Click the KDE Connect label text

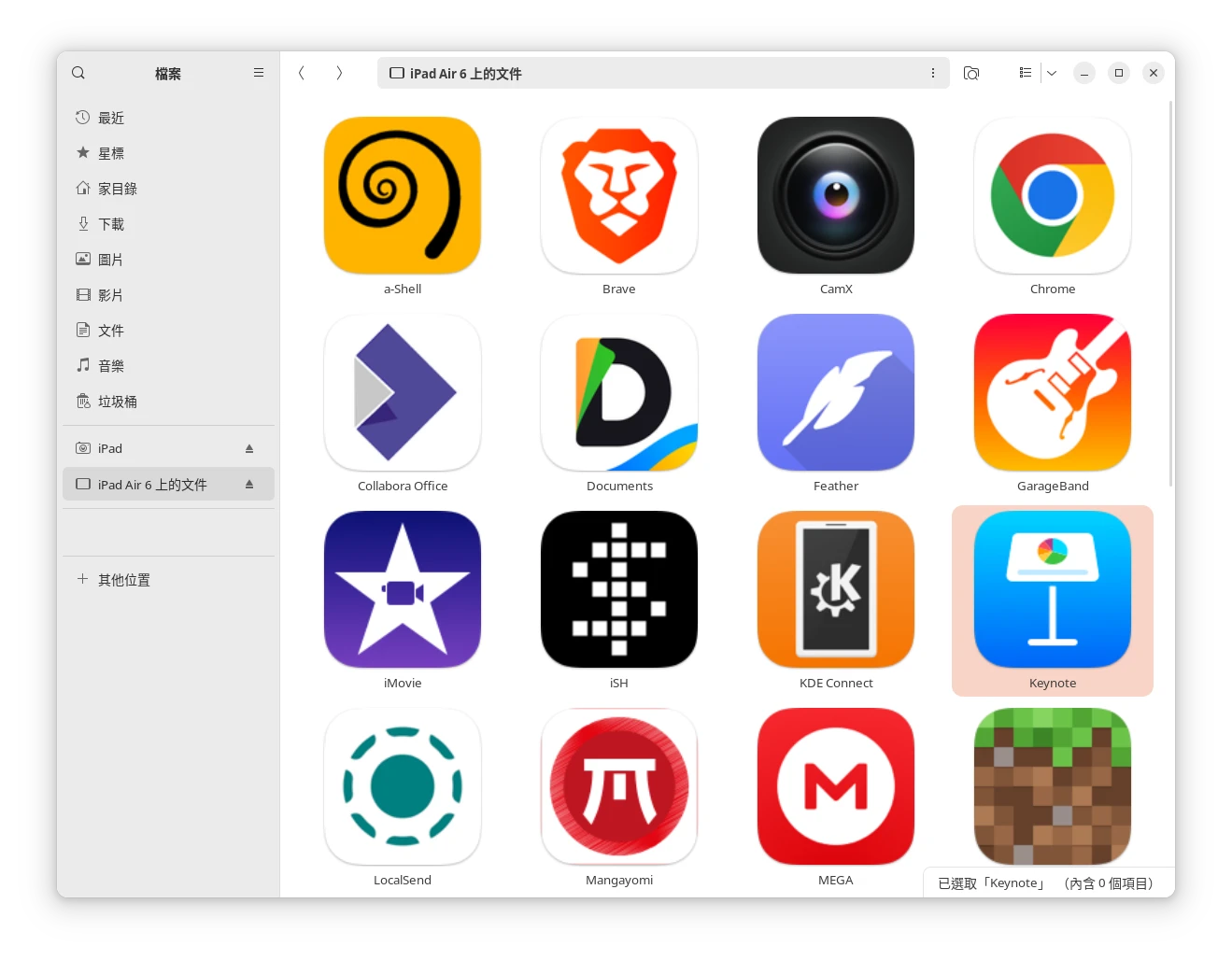[x=836, y=683]
